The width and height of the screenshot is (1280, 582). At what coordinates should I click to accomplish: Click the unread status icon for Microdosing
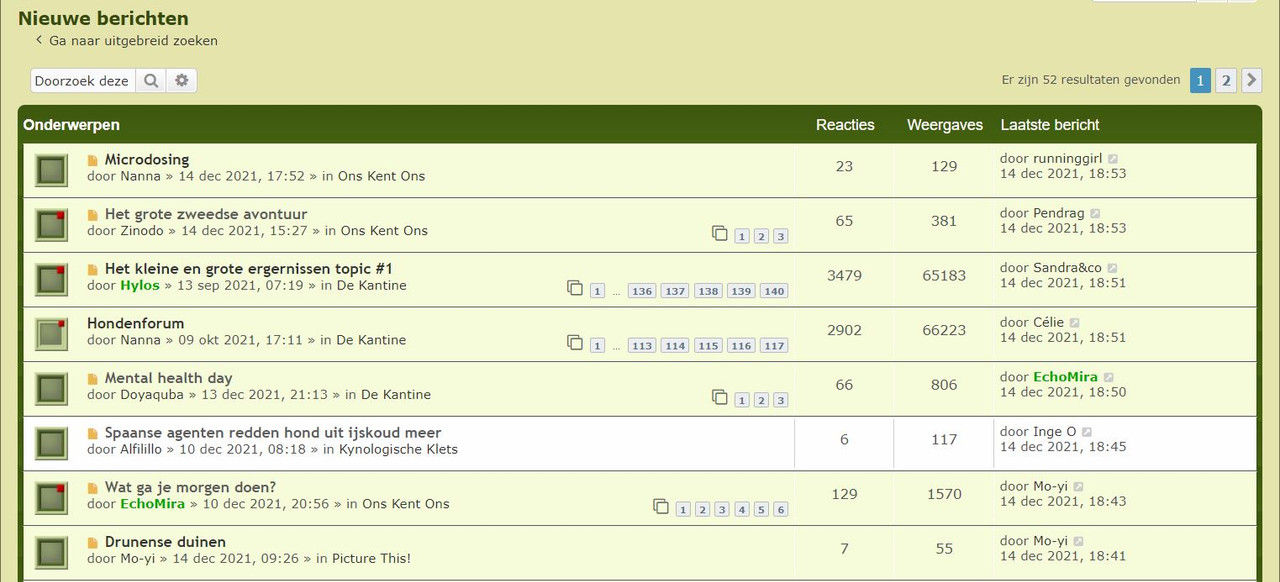point(51,170)
